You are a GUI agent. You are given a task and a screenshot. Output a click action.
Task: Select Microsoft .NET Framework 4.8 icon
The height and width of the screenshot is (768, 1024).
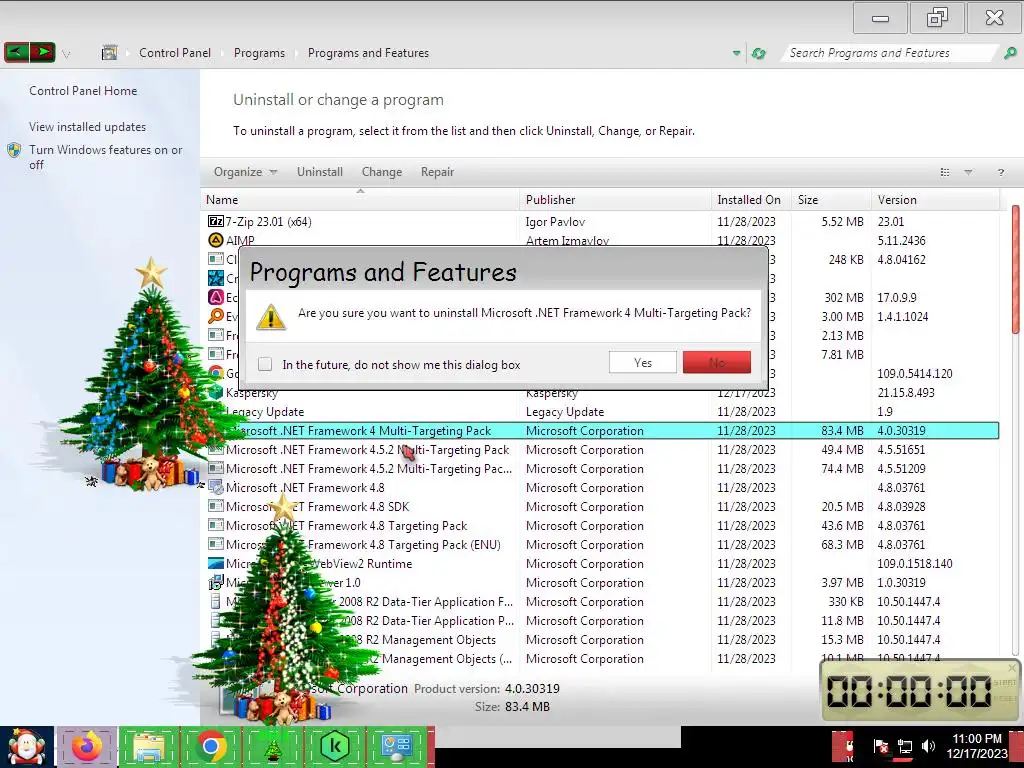pos(216,488)
